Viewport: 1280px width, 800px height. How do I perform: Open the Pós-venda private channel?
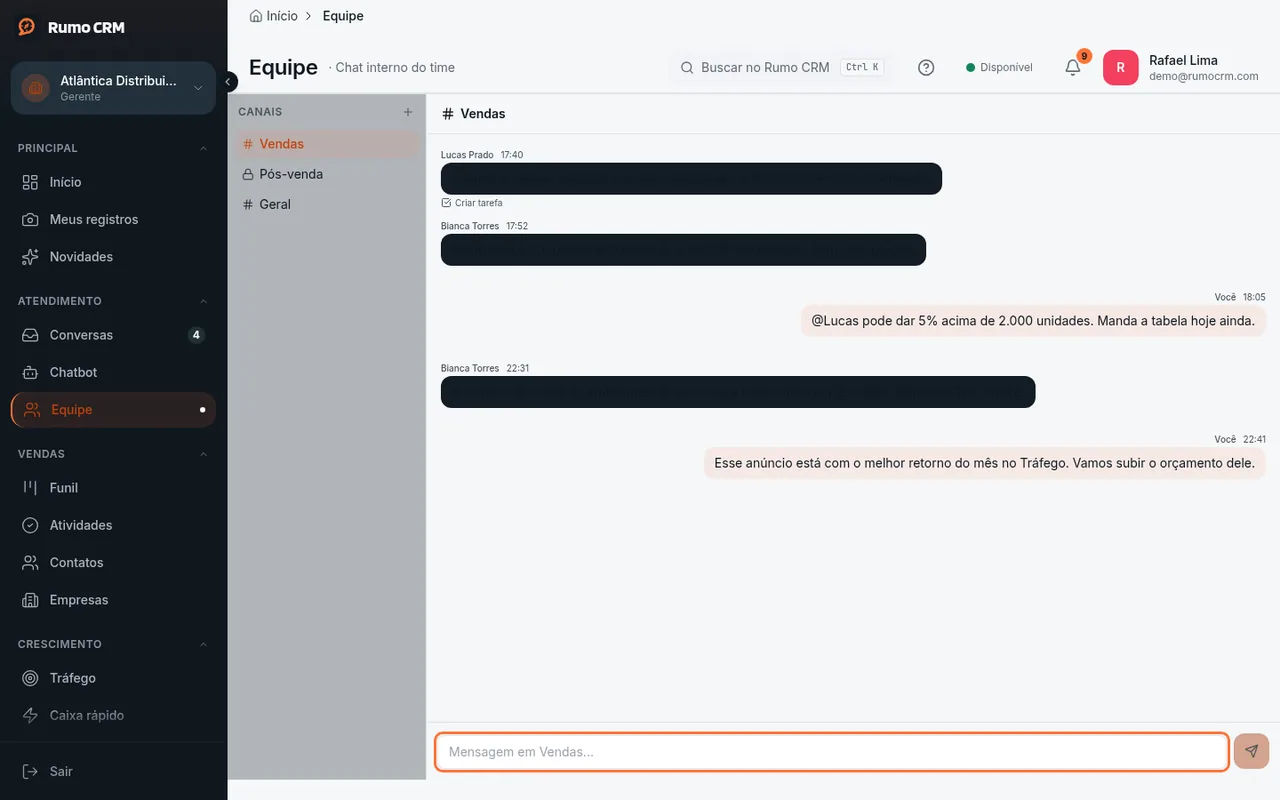(x=327, y=174)
